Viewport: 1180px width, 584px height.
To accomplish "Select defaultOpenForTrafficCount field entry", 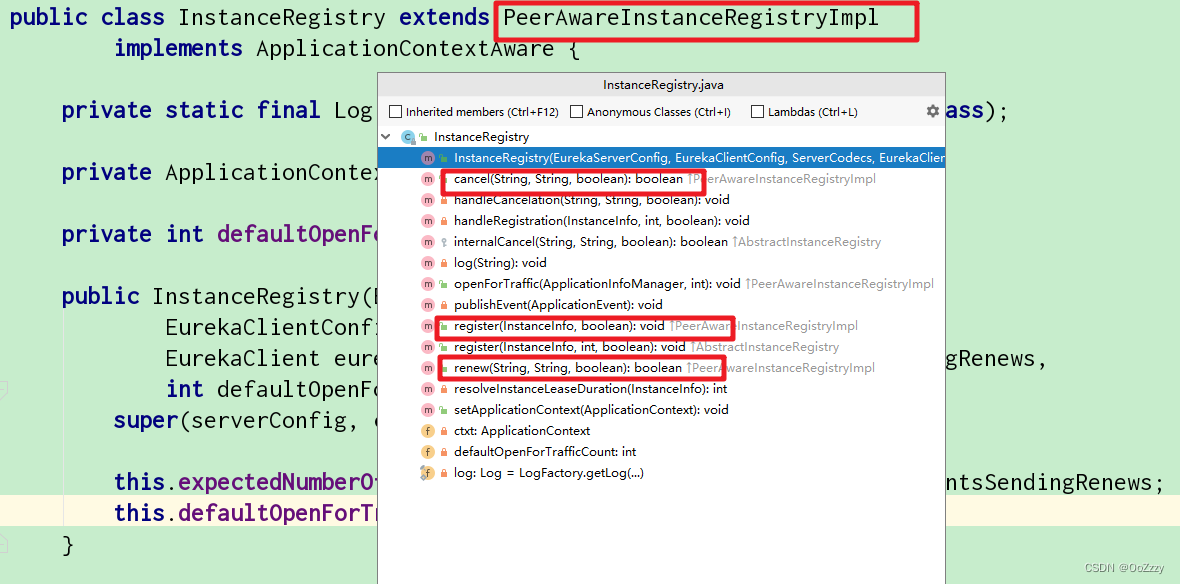I will coord(545,452).
